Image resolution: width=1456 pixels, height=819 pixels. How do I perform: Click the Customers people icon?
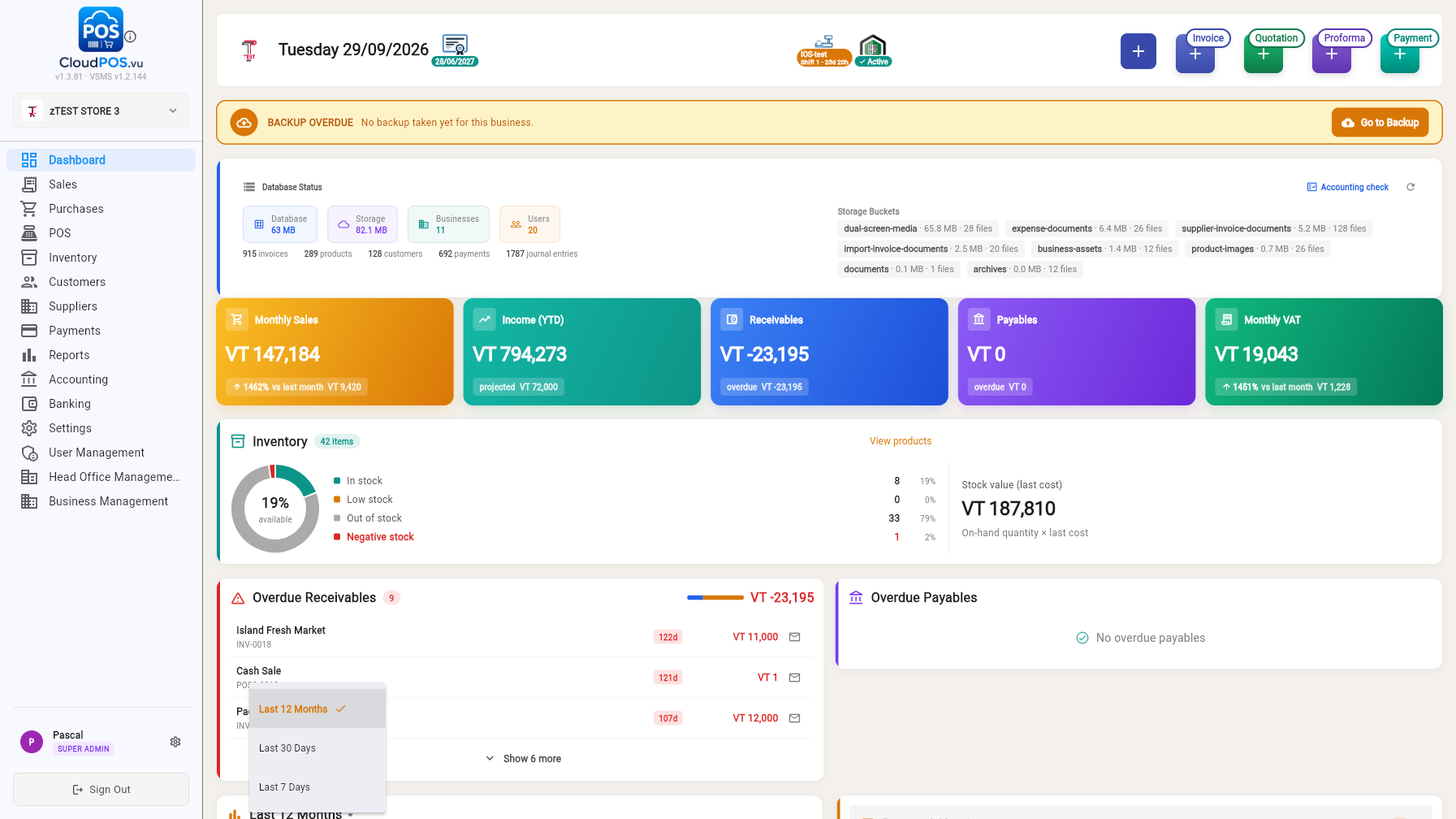pos(29,282)
